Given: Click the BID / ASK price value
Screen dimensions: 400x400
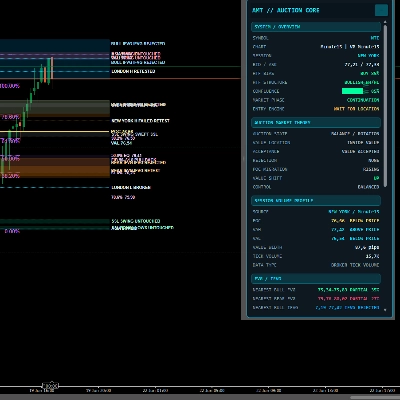Looking at the screenshot, I should point(362,64).
